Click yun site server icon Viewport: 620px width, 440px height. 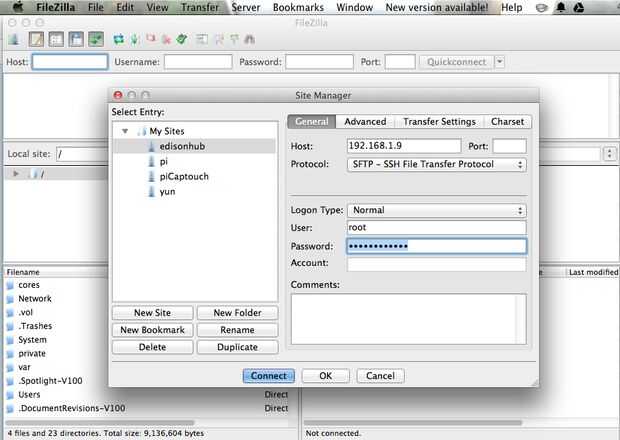[151, 192]
